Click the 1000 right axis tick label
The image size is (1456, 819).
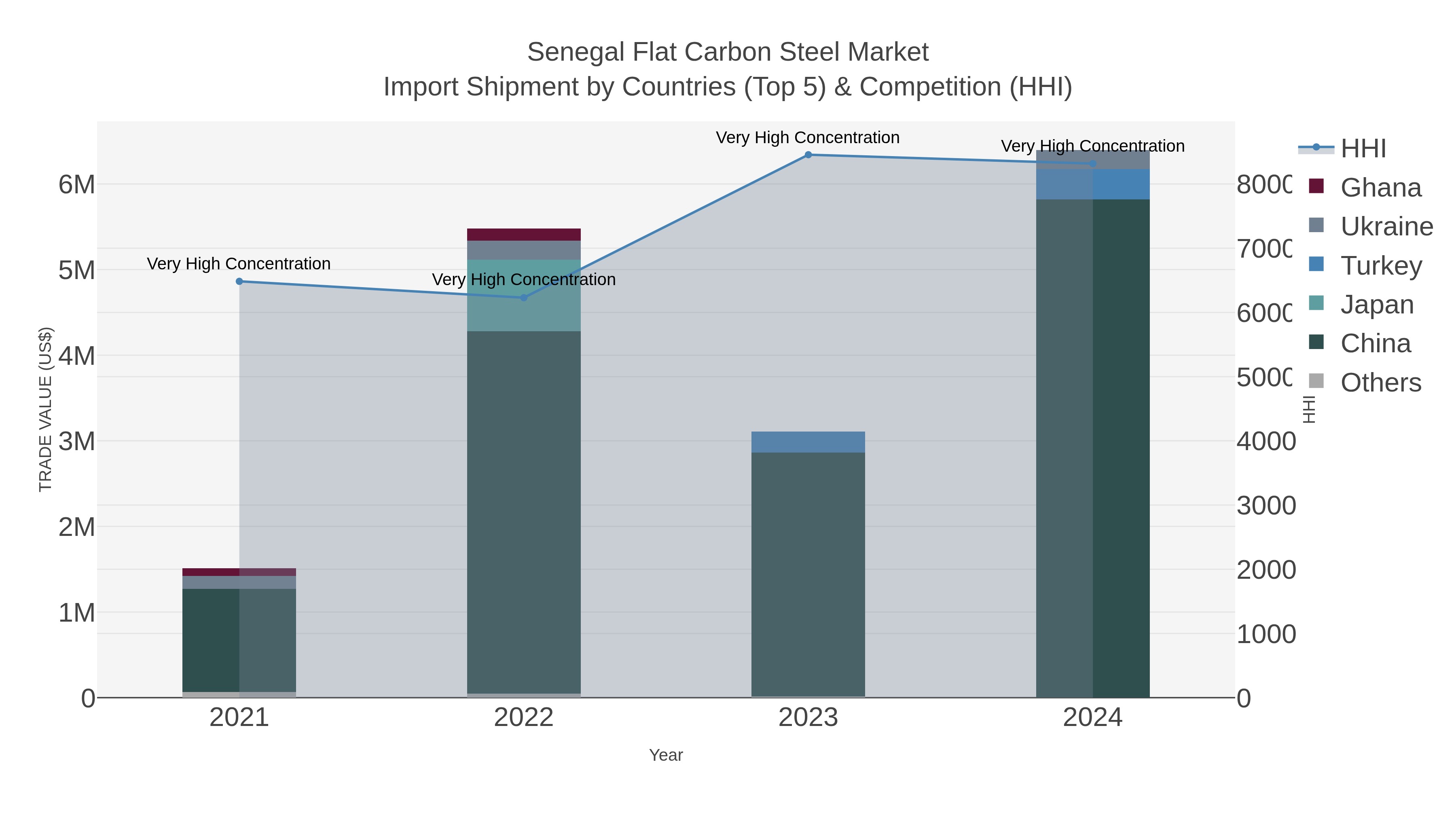click(x=1266, y=634)
